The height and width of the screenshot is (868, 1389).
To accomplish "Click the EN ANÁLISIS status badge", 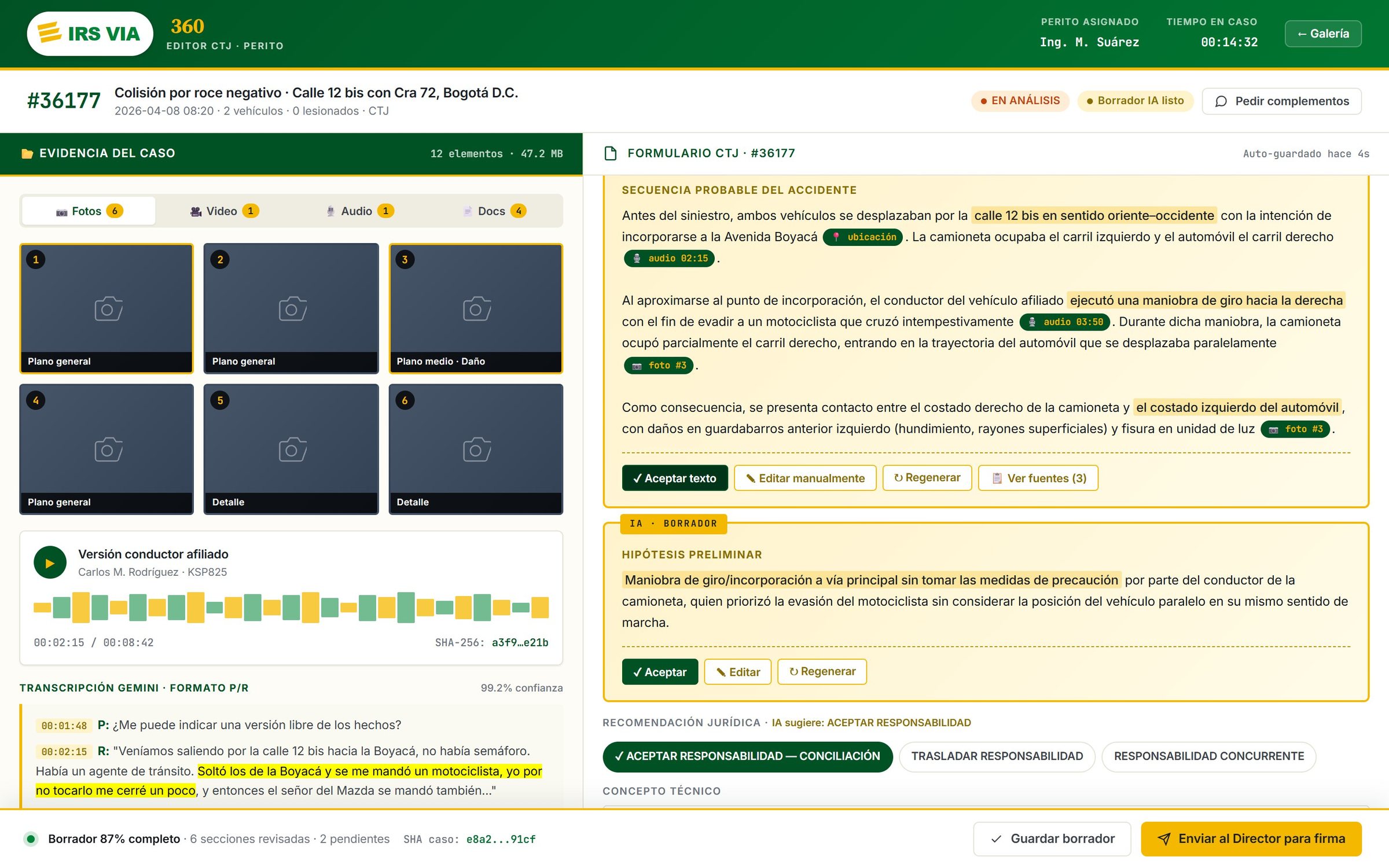I will pos(1020,101).
